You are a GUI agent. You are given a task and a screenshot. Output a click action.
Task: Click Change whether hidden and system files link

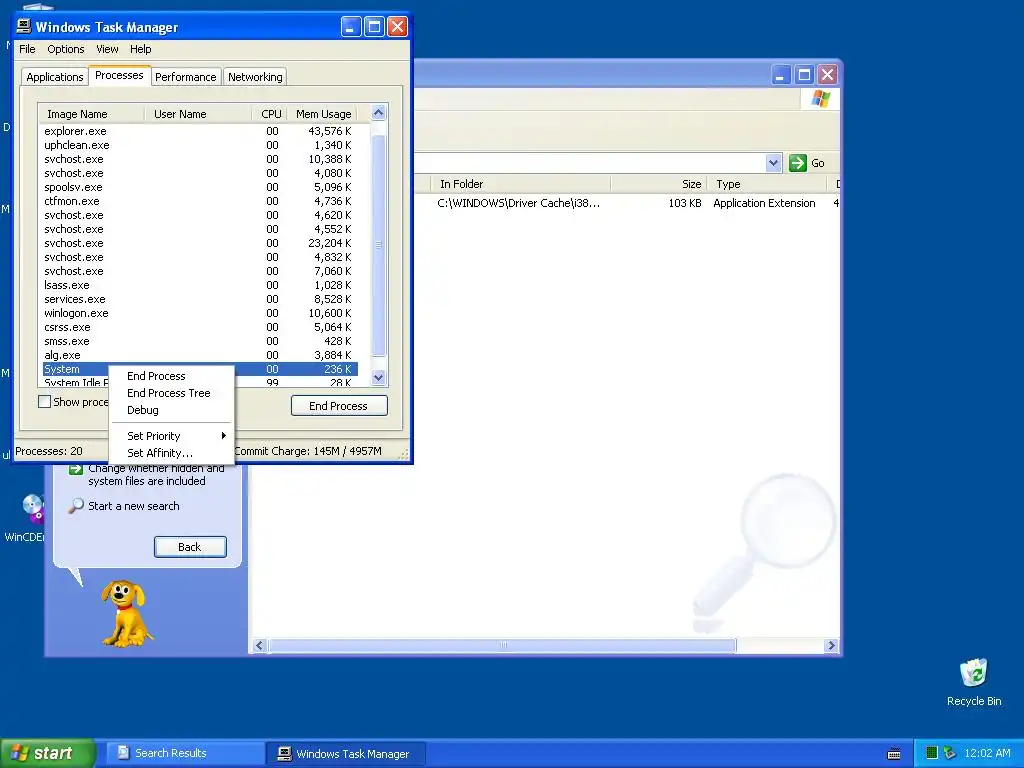pyautogui.click(x=157, y=475)
